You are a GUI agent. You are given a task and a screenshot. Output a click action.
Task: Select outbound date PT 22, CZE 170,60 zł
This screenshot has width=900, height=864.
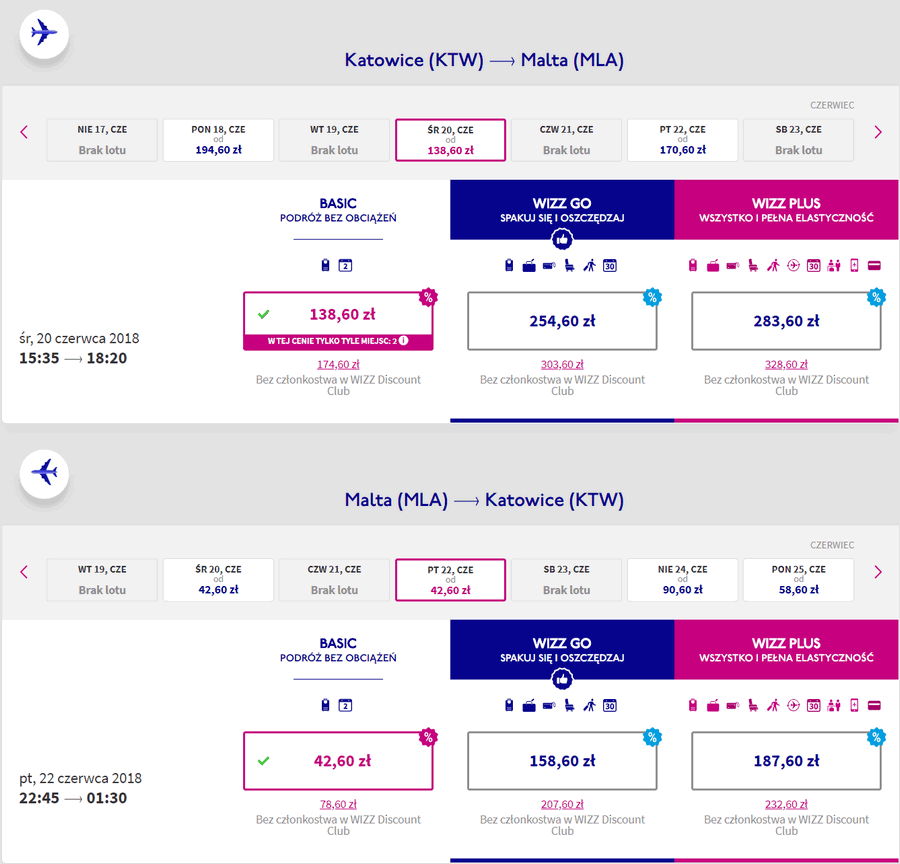click(682, 140)
